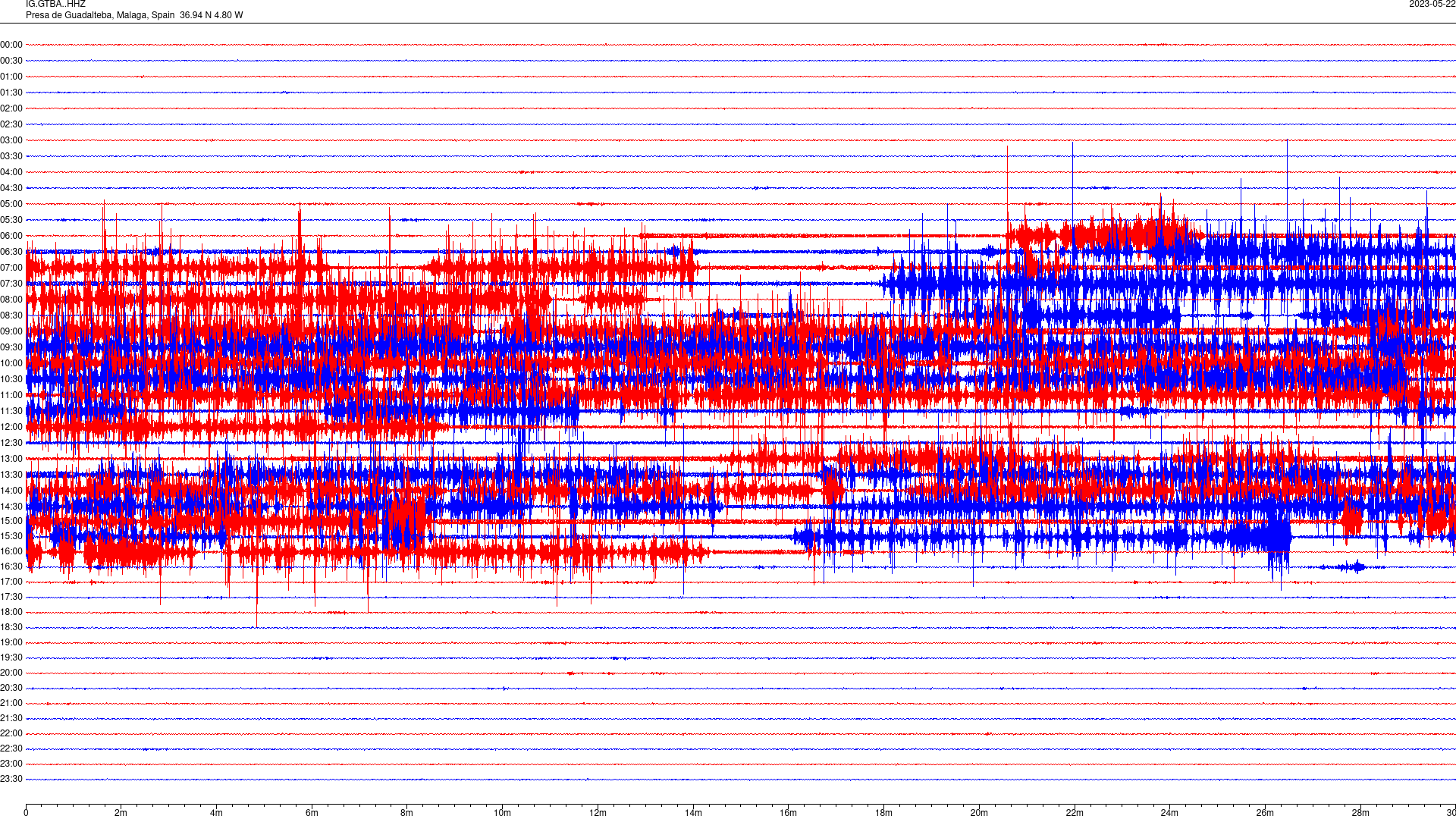Click the 11:30 time row label

[x=11, y=411]
